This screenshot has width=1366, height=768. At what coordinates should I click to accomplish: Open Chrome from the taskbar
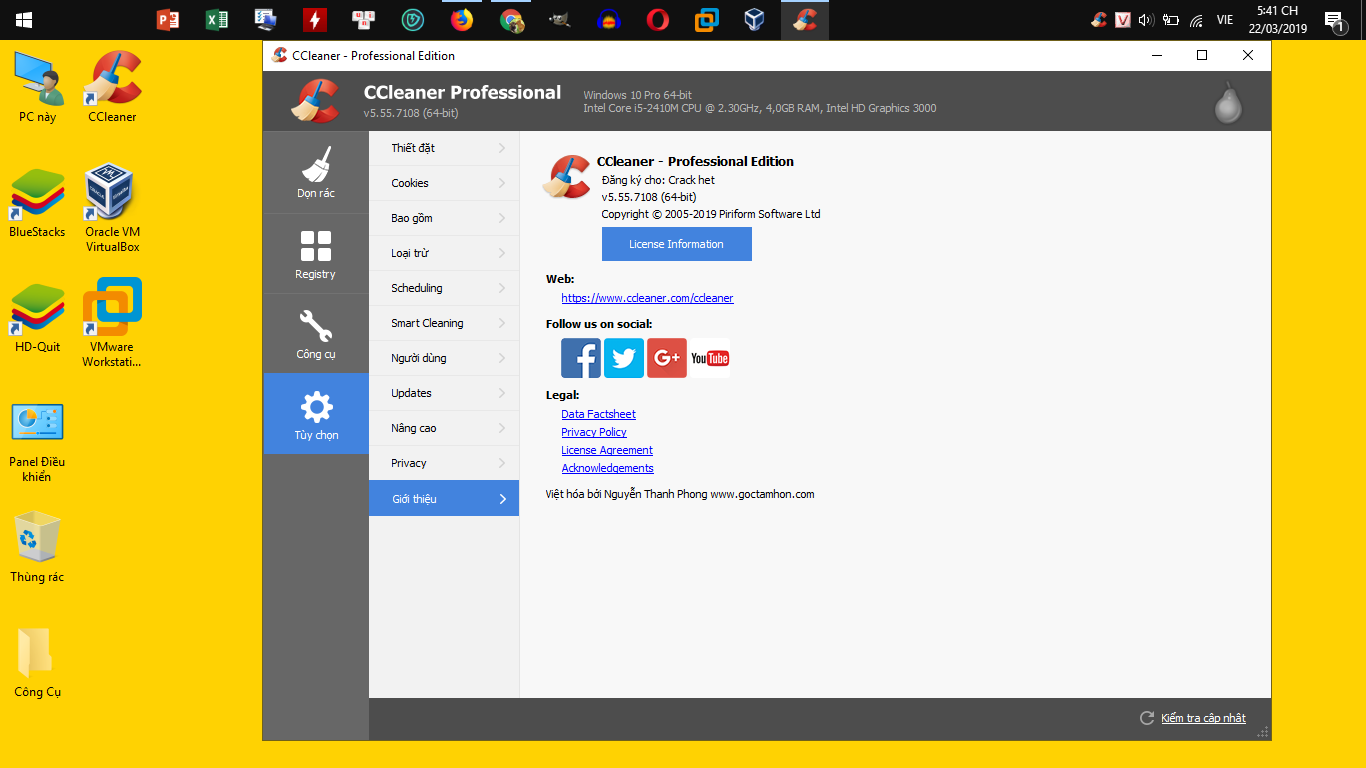click(x=511, y=20)
